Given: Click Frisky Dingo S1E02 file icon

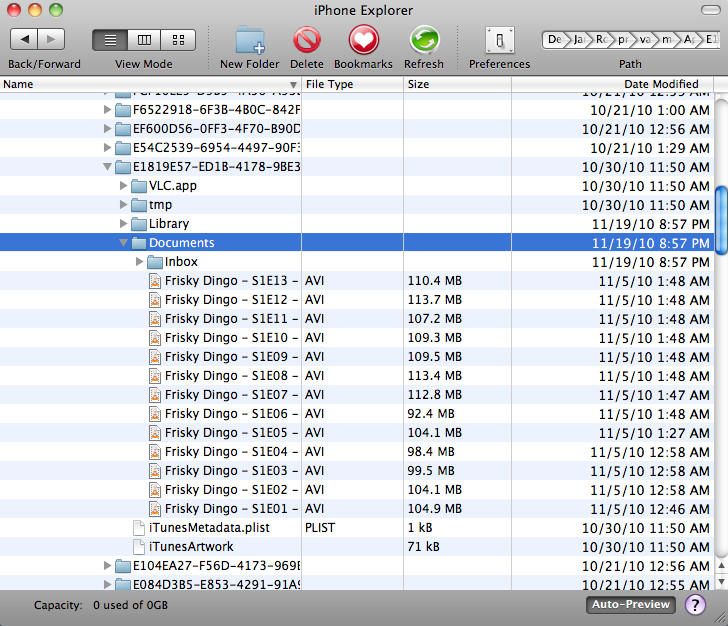Looking at the screenshot, I should tap(155, 490).
